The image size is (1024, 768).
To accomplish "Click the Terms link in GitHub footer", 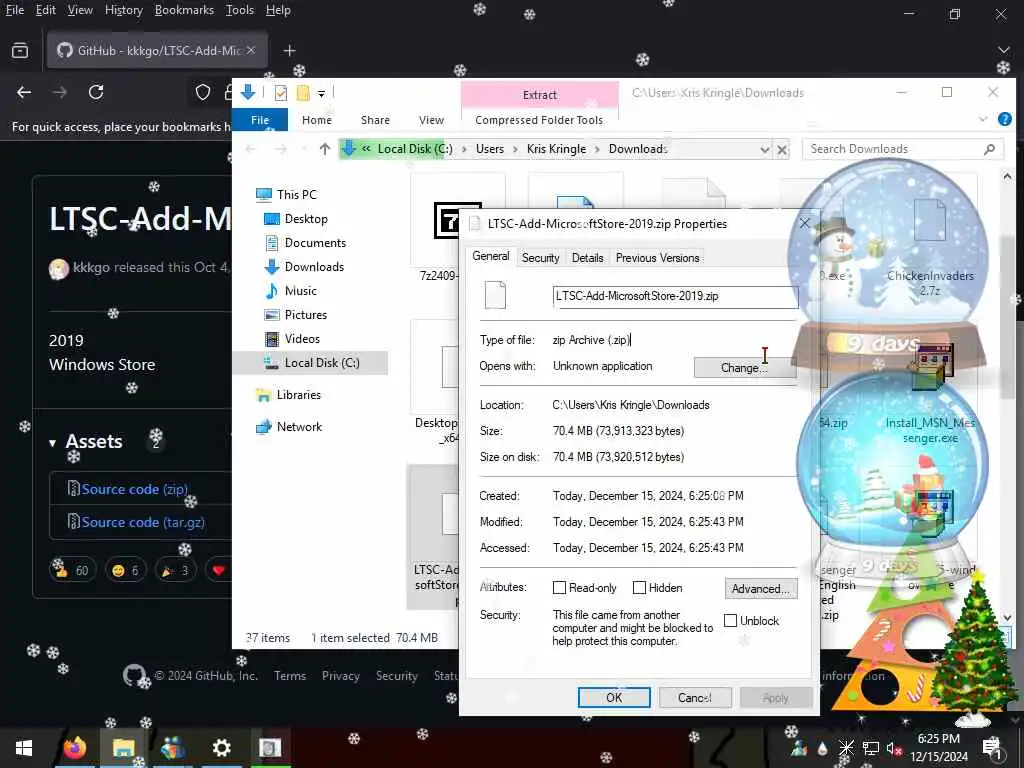I will 290,676.
